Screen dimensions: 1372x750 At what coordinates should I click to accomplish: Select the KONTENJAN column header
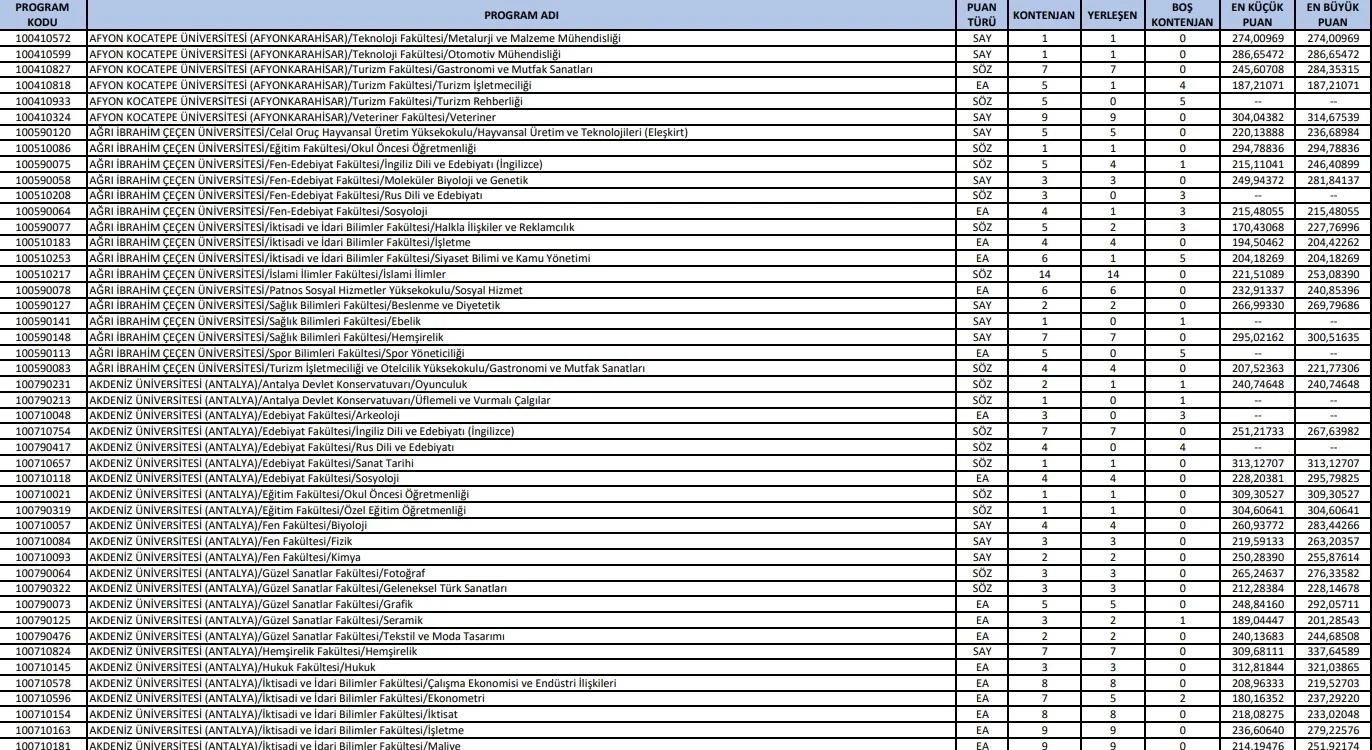(1043, 15)
